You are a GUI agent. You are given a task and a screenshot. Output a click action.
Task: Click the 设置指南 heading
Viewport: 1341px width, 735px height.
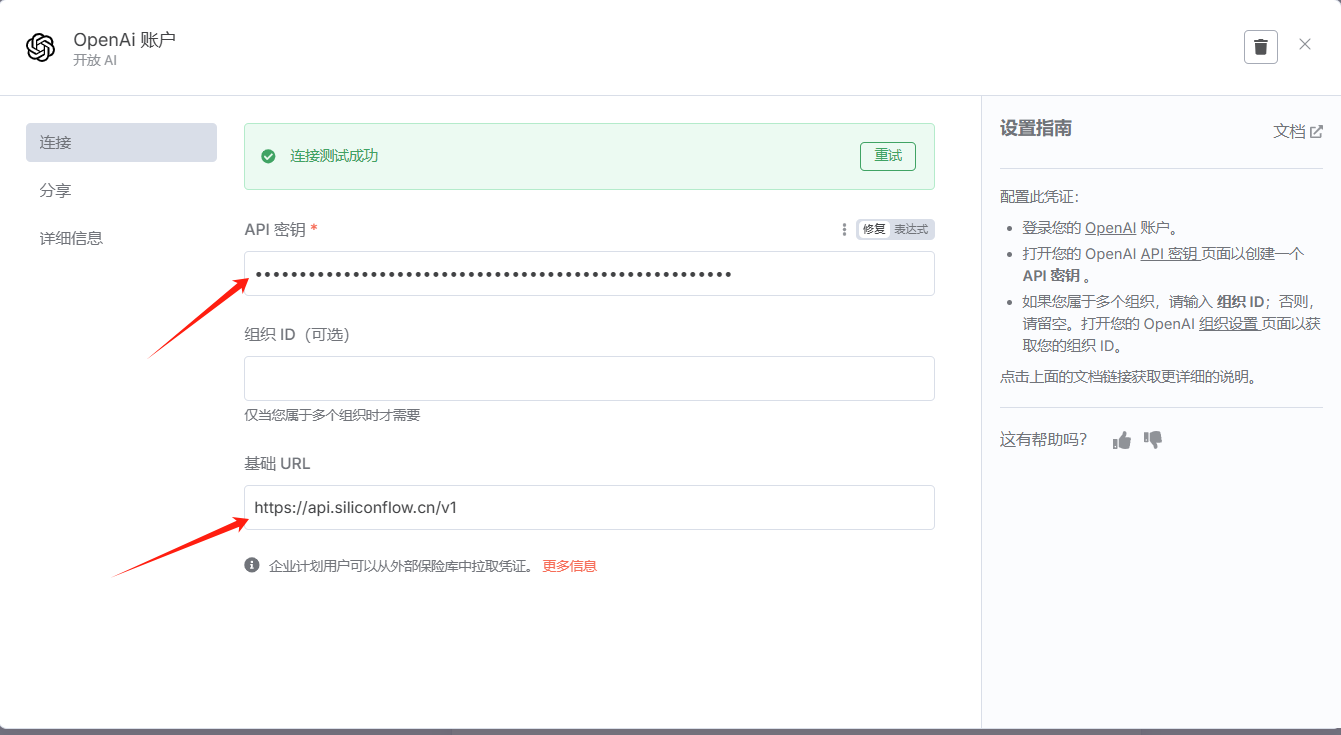(x=1036, y=128)
